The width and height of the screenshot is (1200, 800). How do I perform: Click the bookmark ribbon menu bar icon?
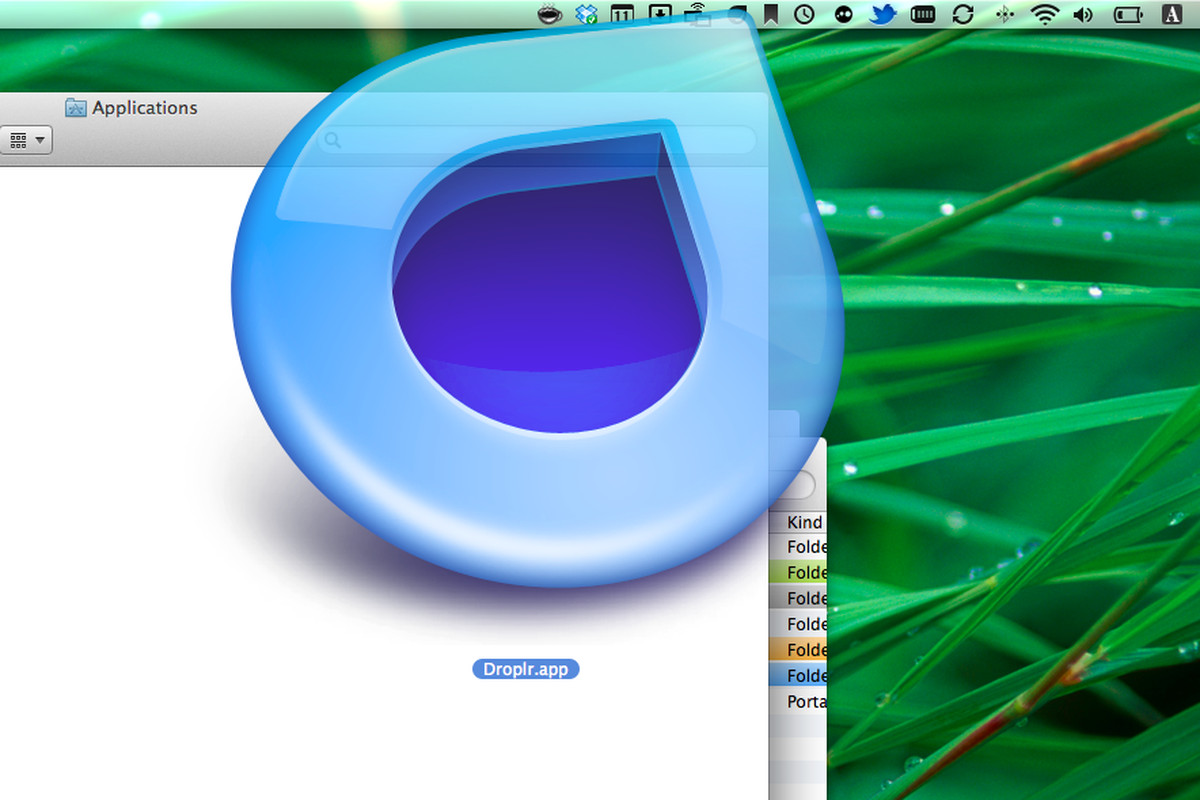coord(770,14)
